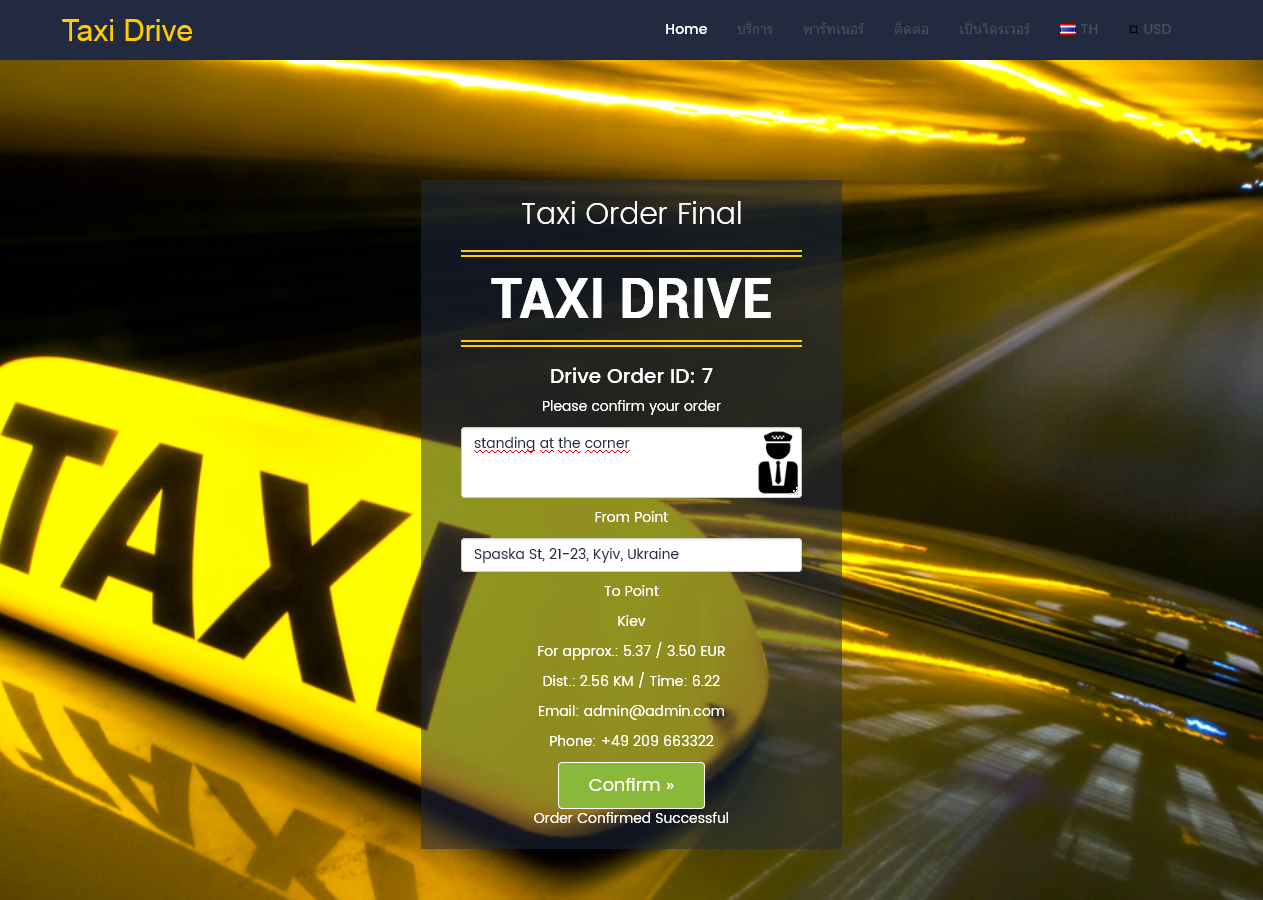Click the 'Taxi Order Final' heading
This screenshot has height=900, width=1263.
coord(631,213)
